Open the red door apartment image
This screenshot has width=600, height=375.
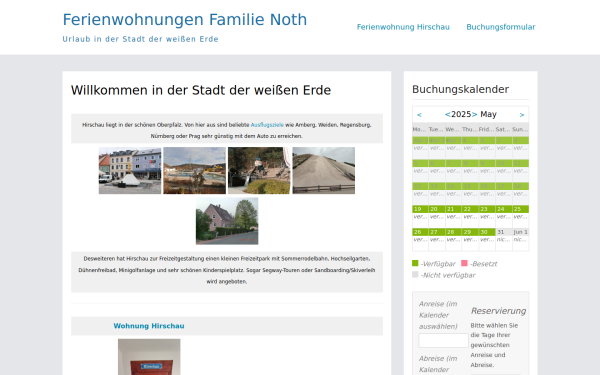pyautogui.click(x=149, y=357)
